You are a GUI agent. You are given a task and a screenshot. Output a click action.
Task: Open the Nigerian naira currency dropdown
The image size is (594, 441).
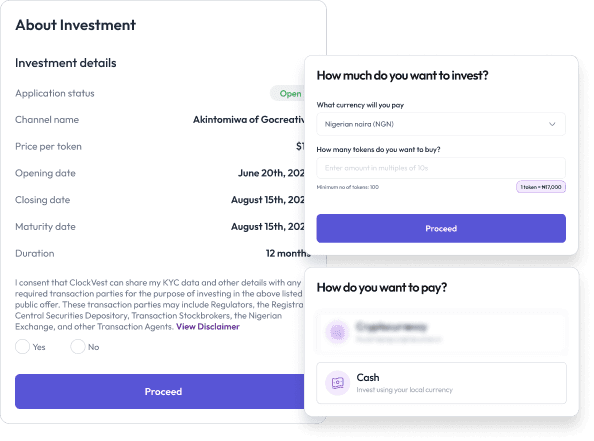(x=441, y=124)
